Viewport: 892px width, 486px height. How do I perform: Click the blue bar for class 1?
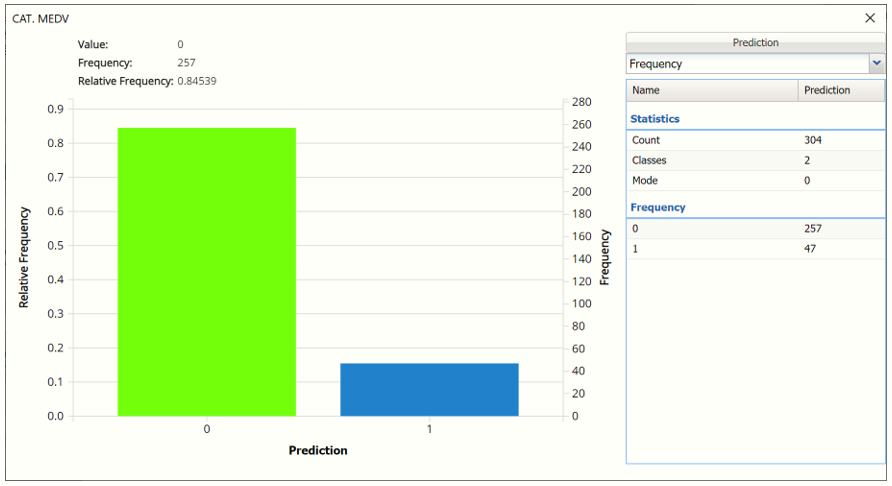click(x=429, y=389)
